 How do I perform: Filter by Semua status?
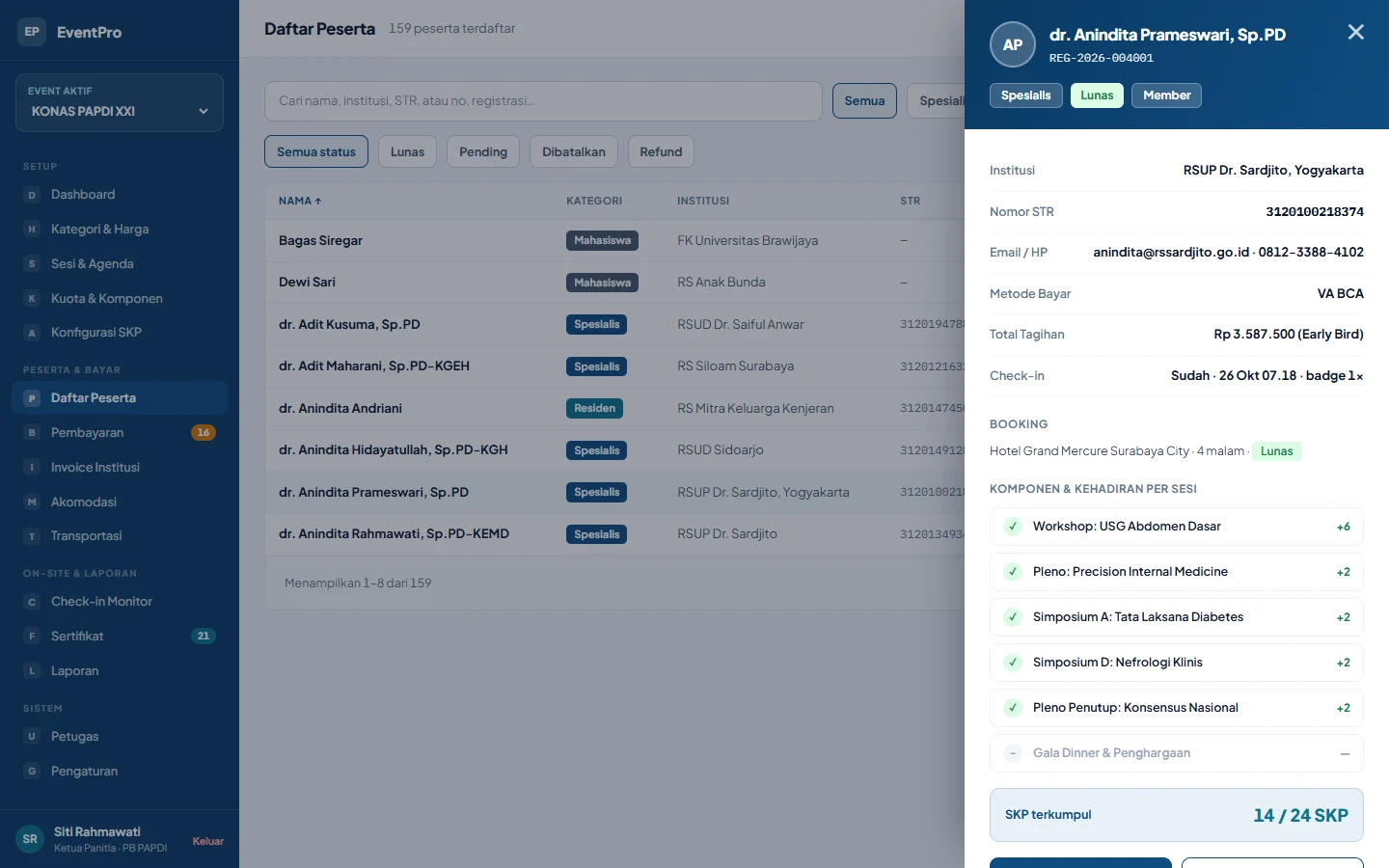[x=316, y=151]
